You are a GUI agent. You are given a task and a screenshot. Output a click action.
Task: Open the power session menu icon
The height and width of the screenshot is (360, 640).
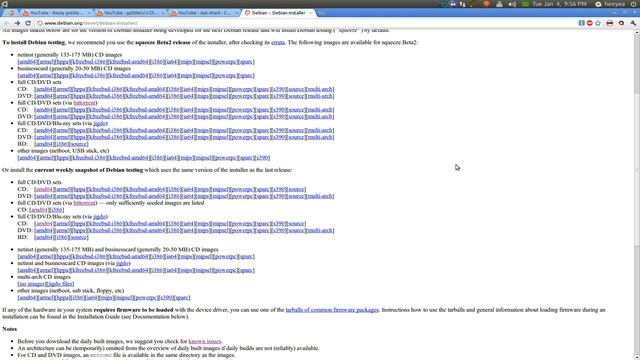(633, 4)
